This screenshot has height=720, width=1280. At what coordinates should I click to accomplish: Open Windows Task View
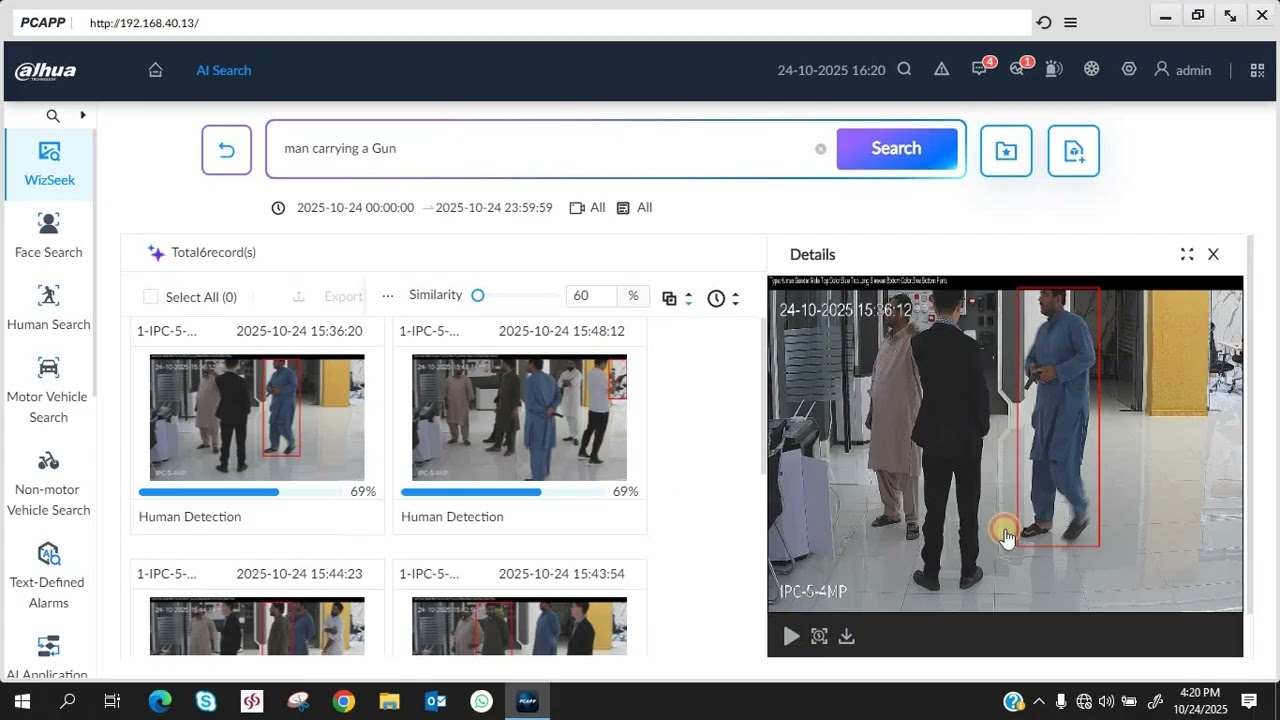tap(112, 701)
